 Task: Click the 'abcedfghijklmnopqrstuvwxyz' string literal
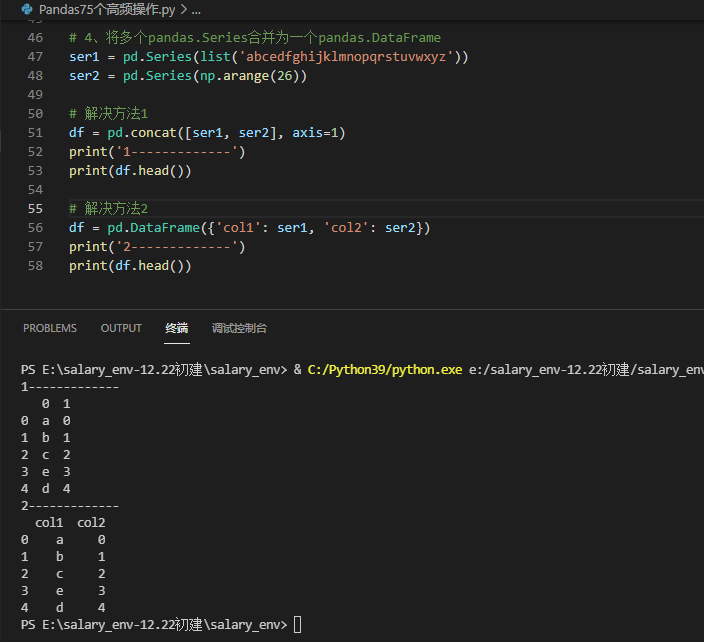[x=346, y=57]
